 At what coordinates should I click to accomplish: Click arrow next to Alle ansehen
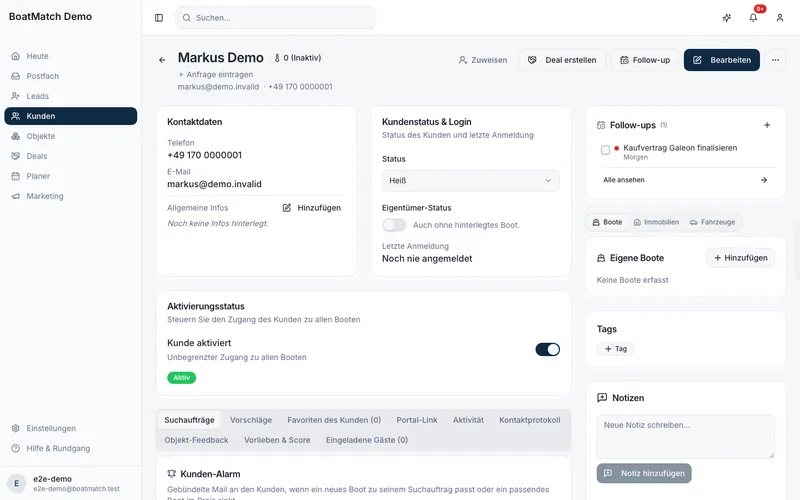pyautogui.click(x=764, y=180)
